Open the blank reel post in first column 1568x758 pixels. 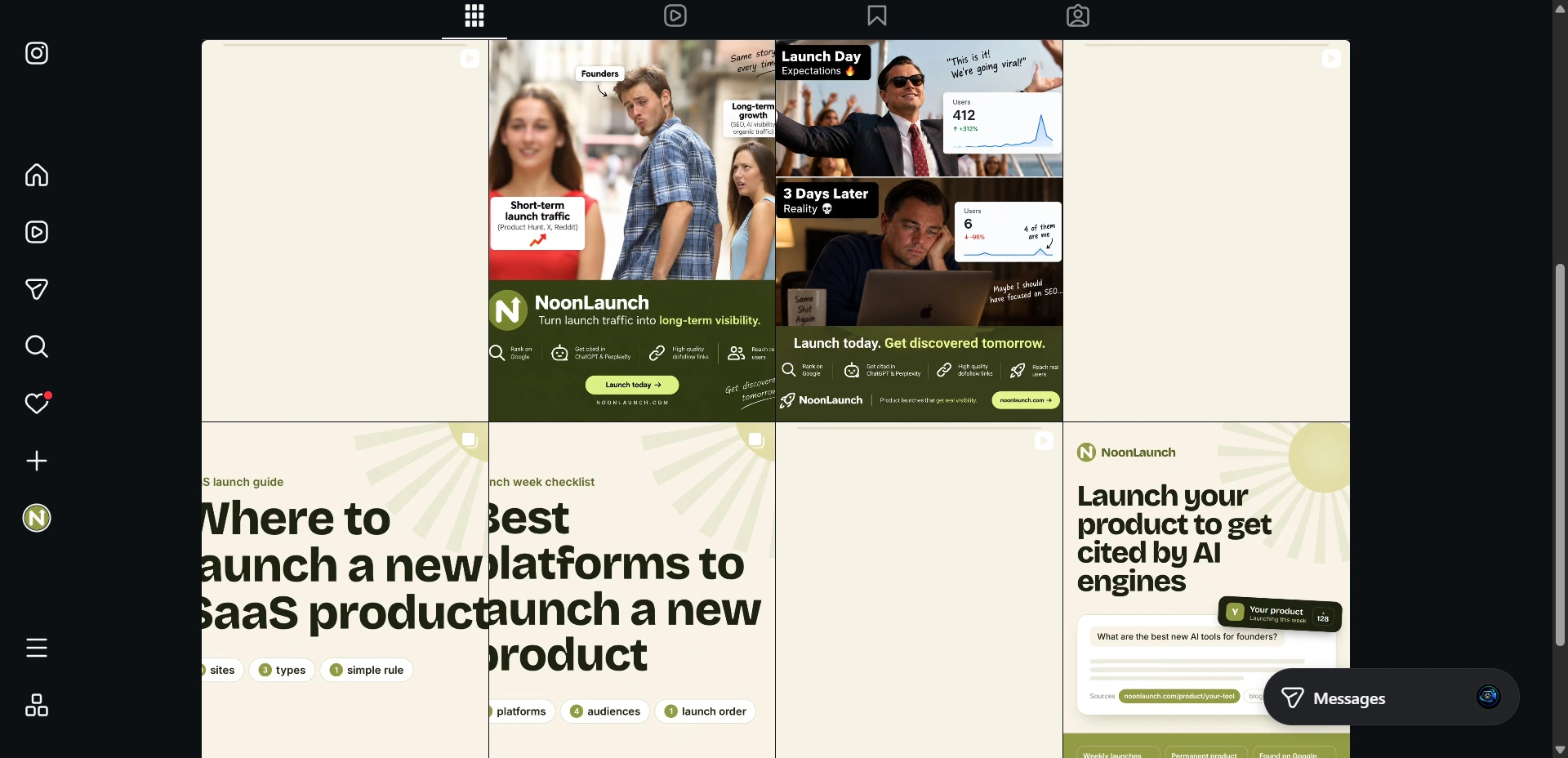(345, 231)
